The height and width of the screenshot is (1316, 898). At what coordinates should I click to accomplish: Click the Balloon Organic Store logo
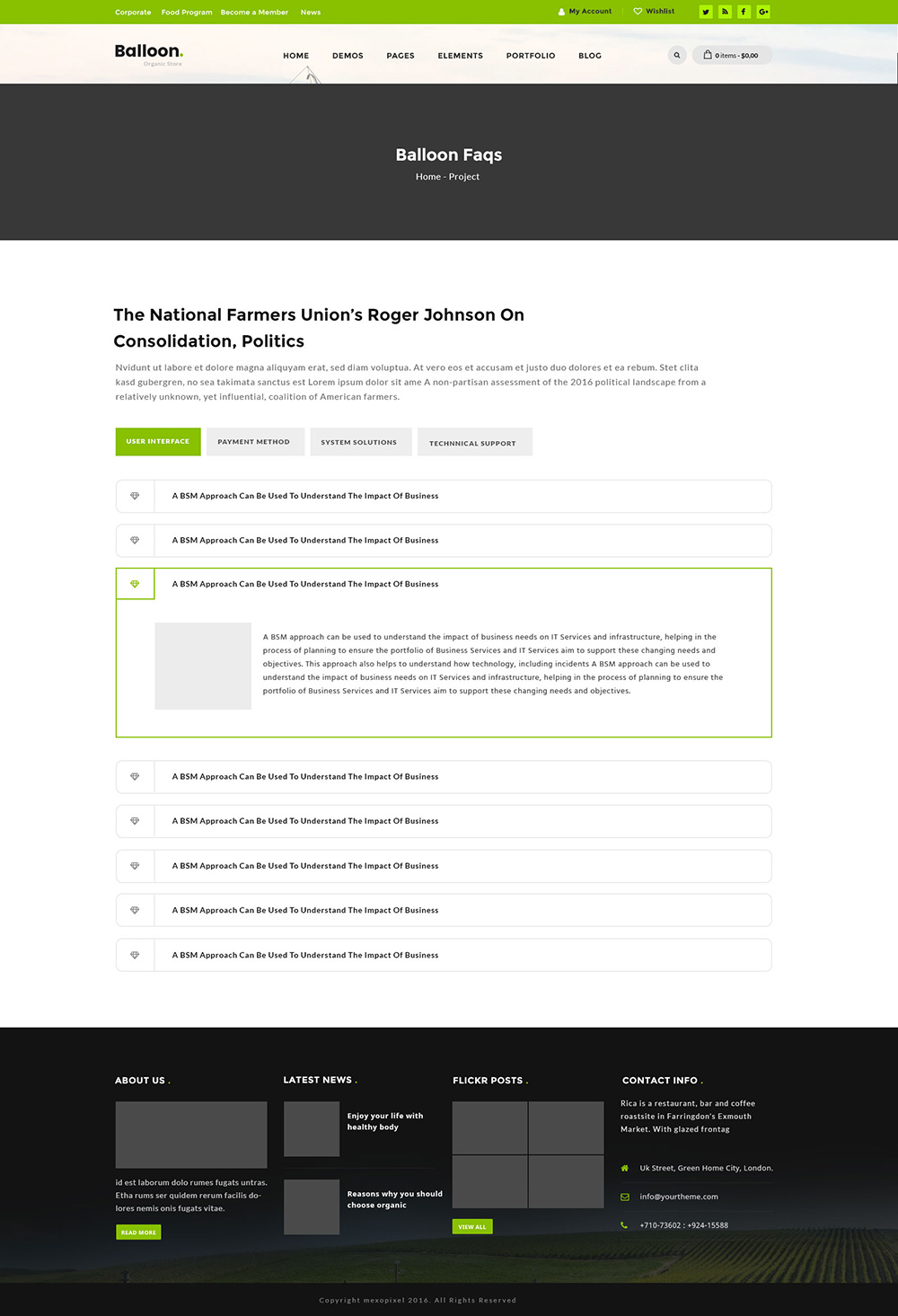tap(149, 54)
